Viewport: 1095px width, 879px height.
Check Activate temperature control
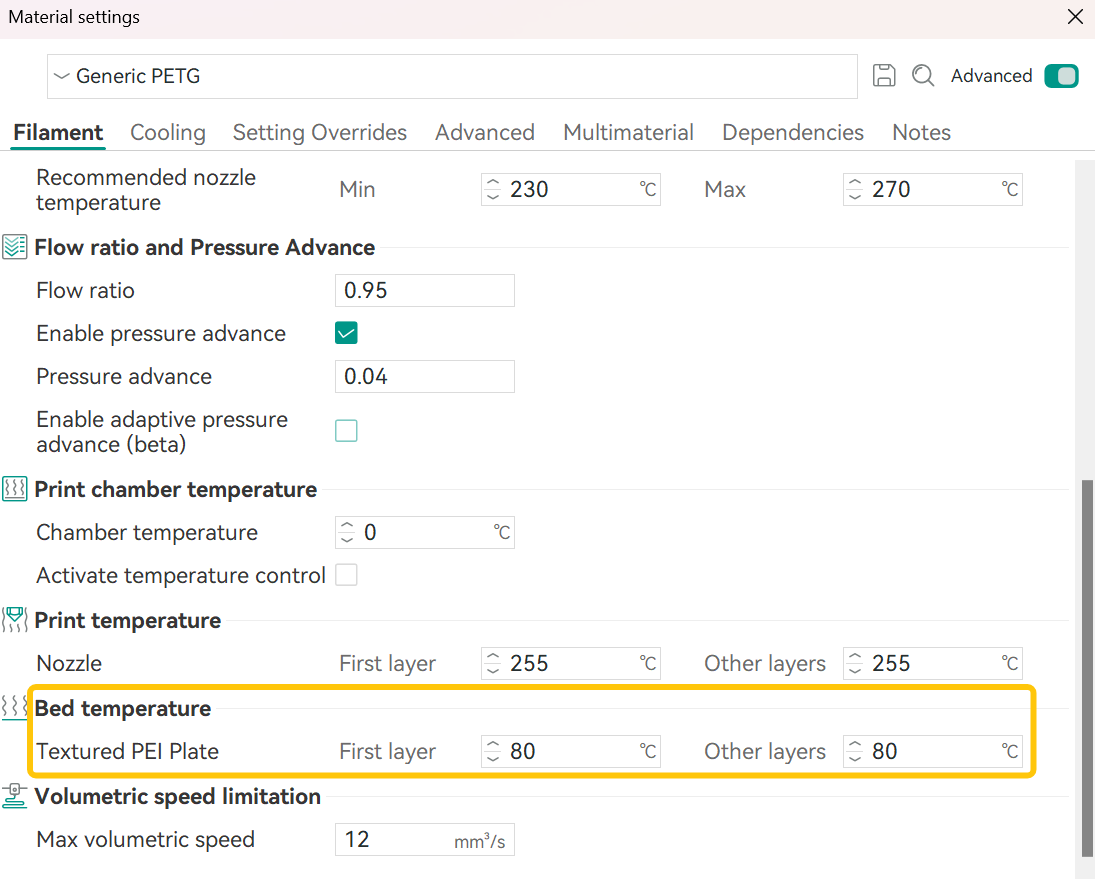[346, 575]
